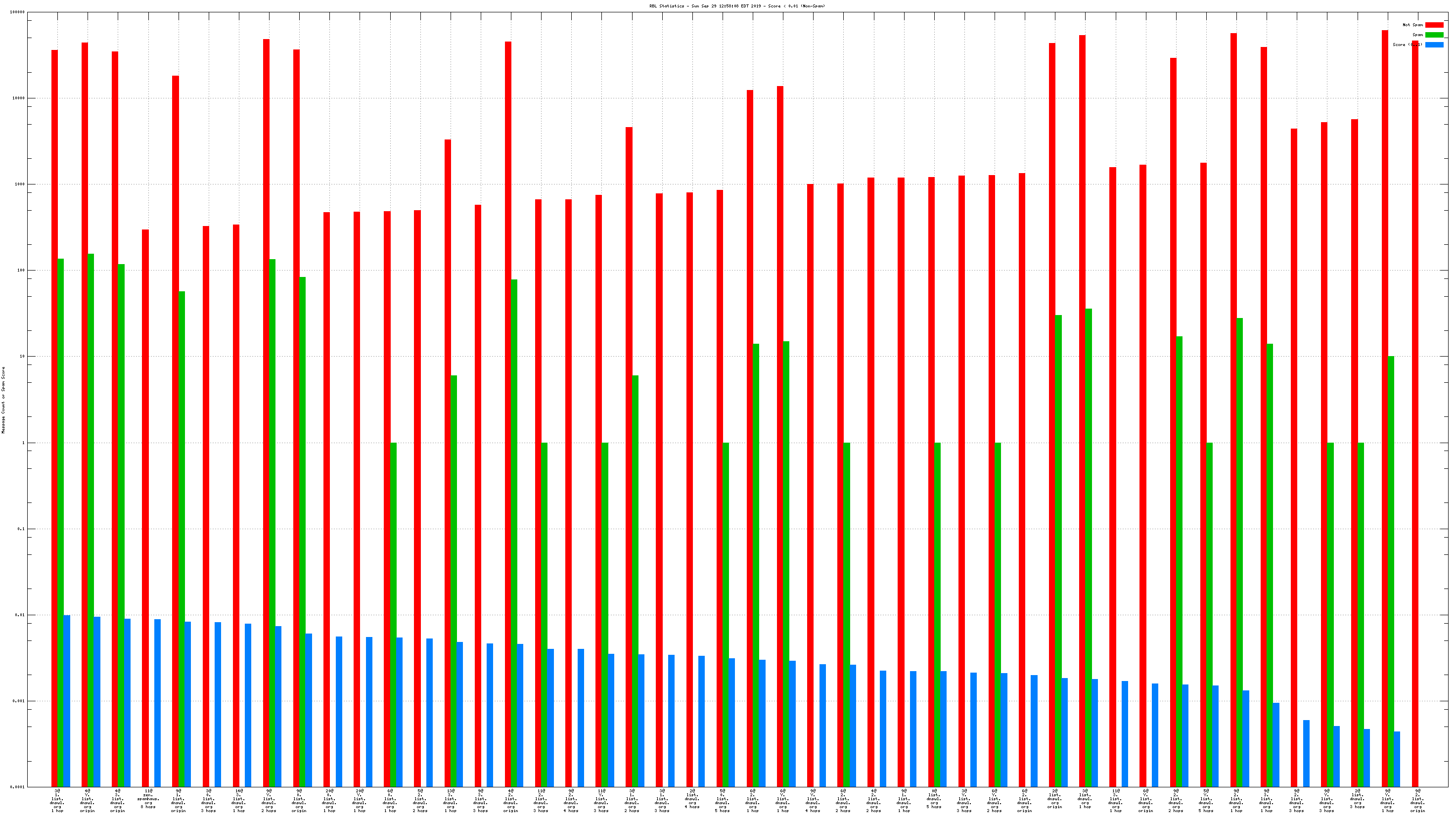Click the green Spam legend swatch
The width and height of the screenshot is (1456, 819).
1434,35
